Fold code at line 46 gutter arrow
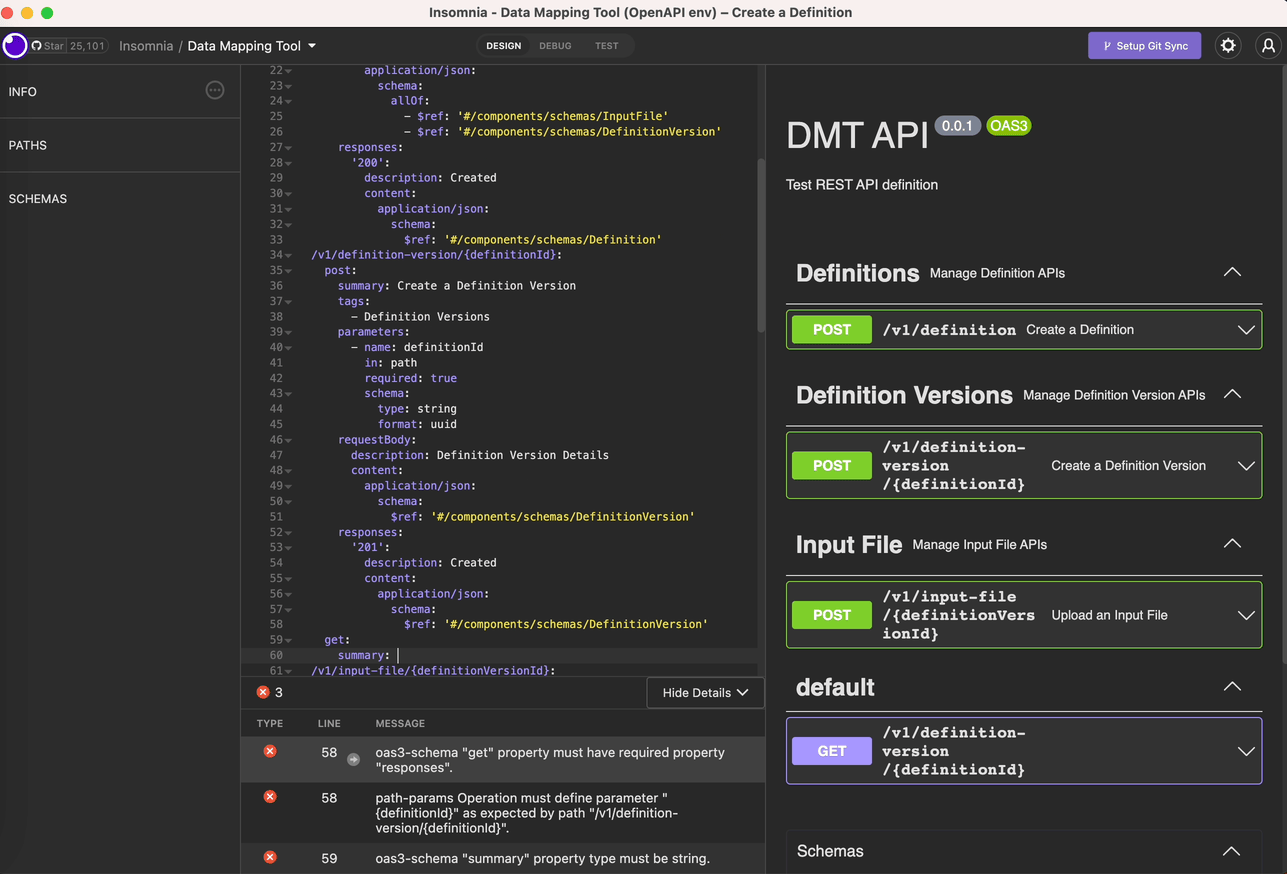The height and width of the screenshot is (874, 1287). point(289,439)
